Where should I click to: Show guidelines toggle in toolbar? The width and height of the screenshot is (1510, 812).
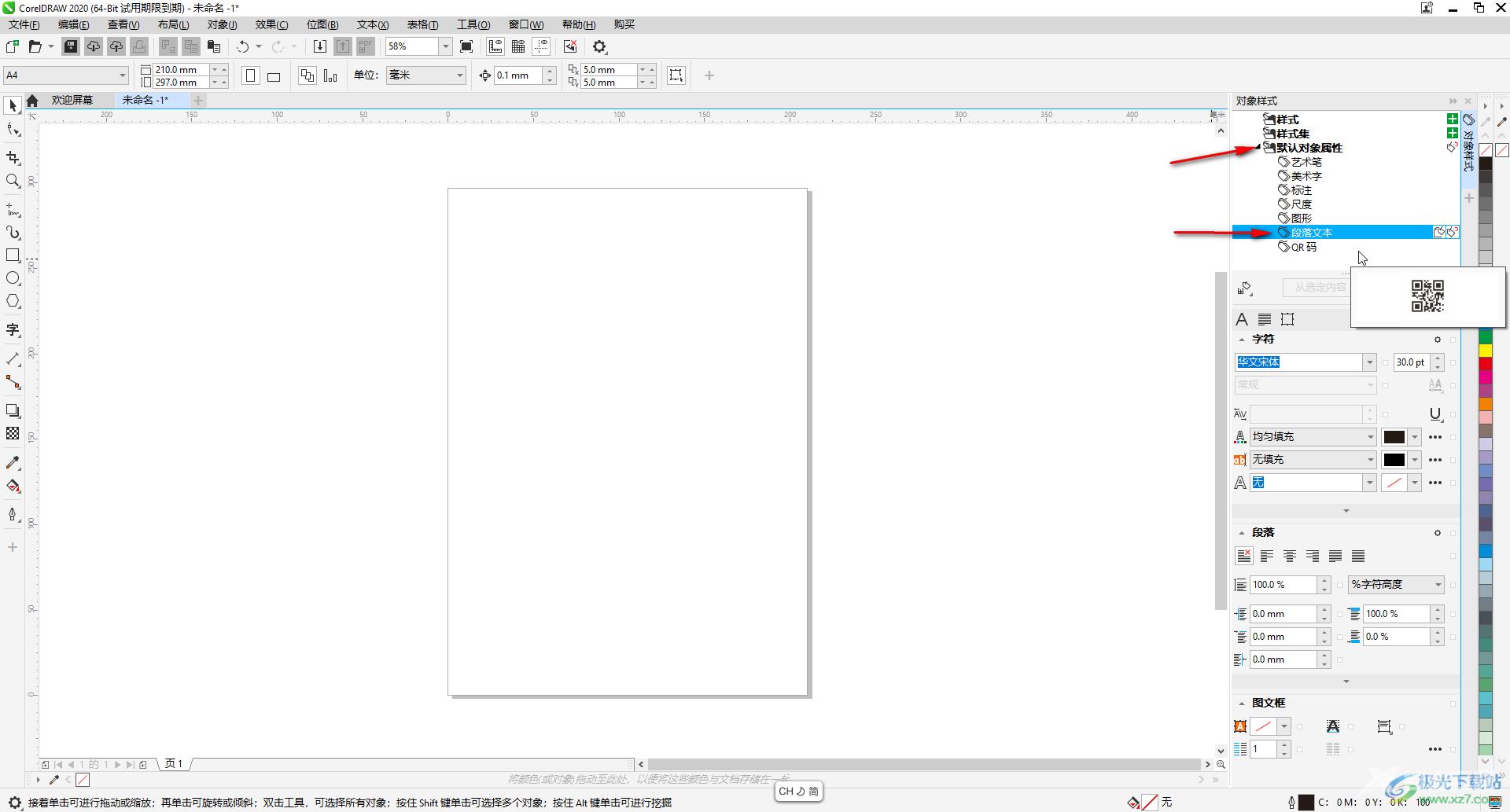(541, 46)
